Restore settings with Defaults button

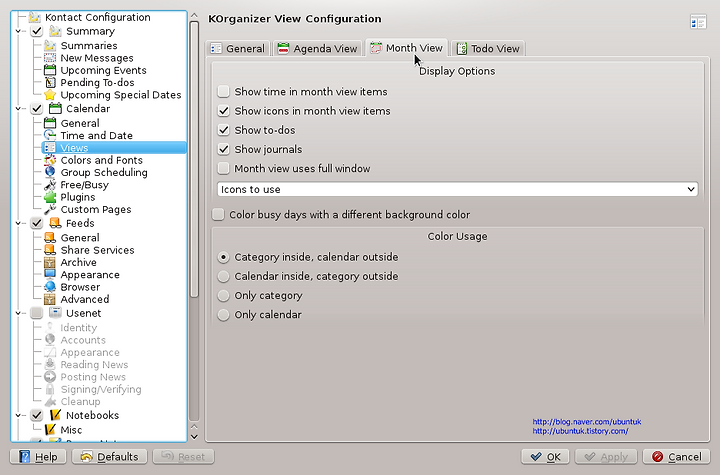(109, 457)
